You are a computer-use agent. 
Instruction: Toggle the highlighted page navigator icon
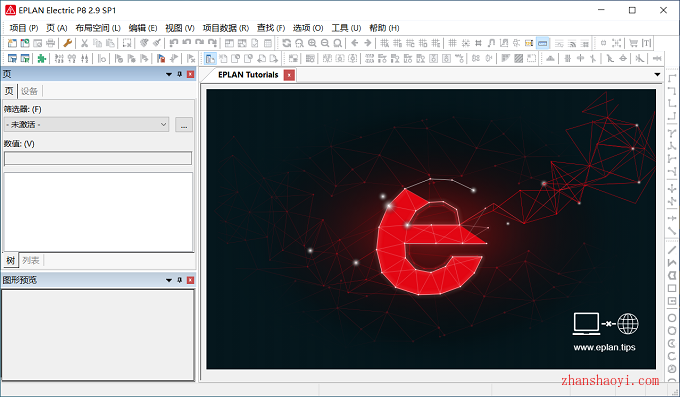click(210, 58)
